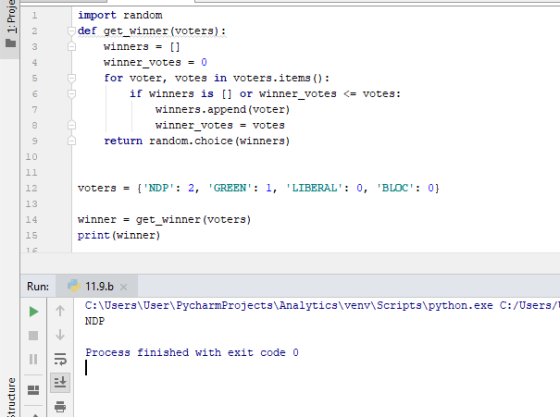Viewport: 560px width, 417px height.
Task: Go up the stack trace
Action: point(60,311)
